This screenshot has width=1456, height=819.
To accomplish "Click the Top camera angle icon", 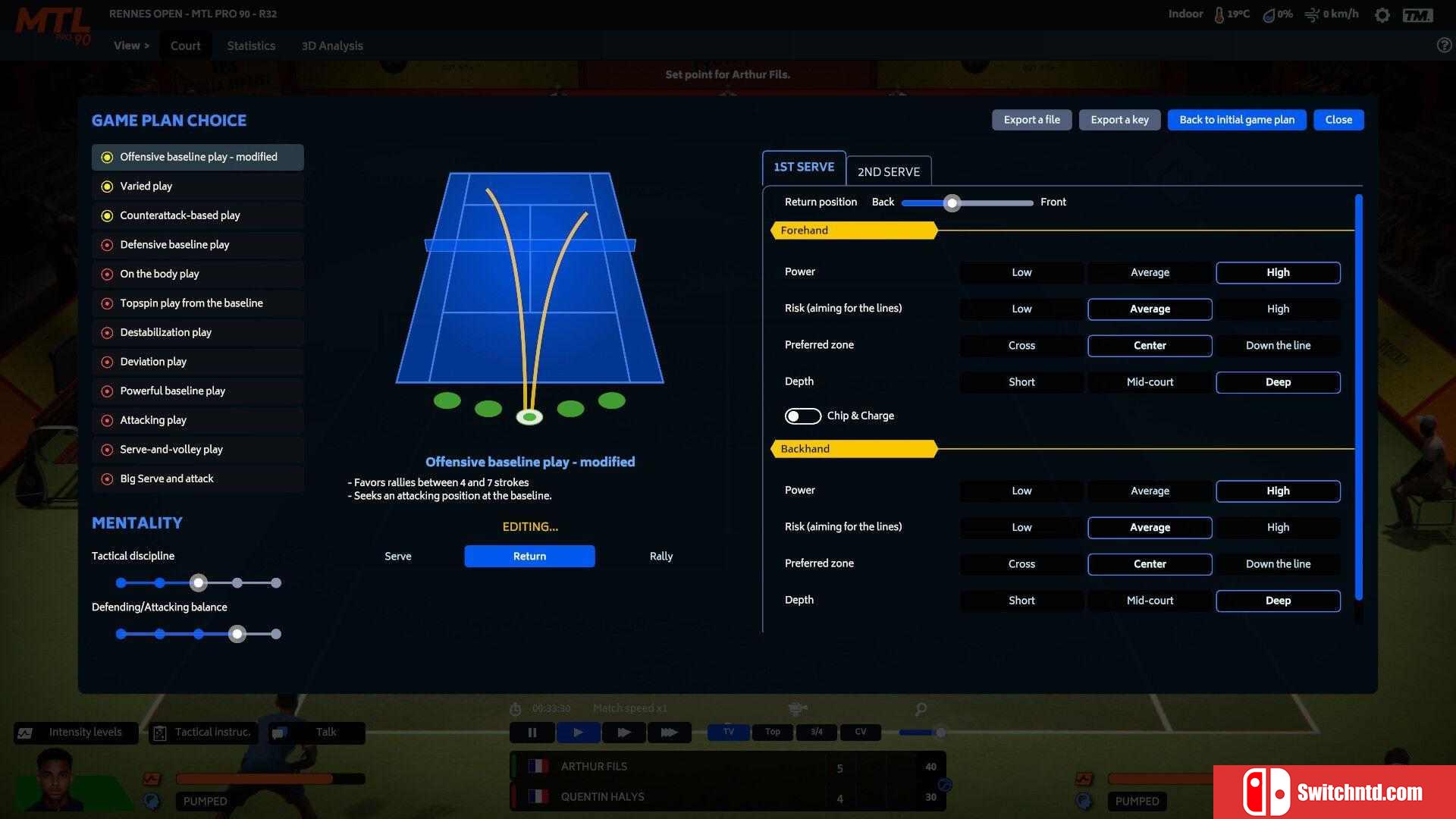I will pyautogui.click(x=773, y=731).
